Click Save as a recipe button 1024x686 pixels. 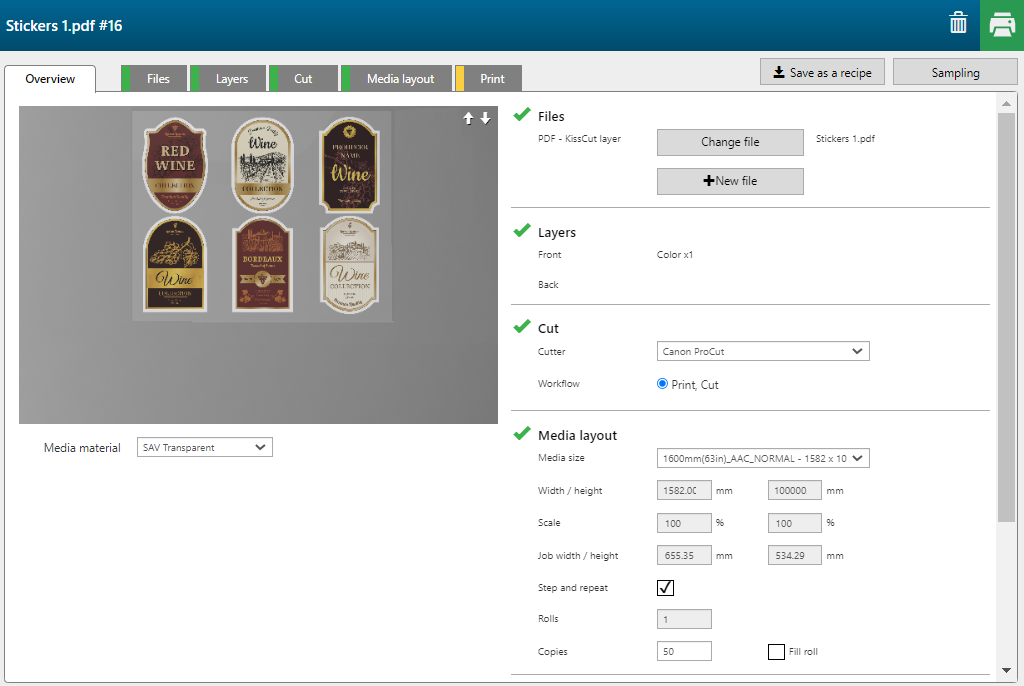click(x=822, y=72)
